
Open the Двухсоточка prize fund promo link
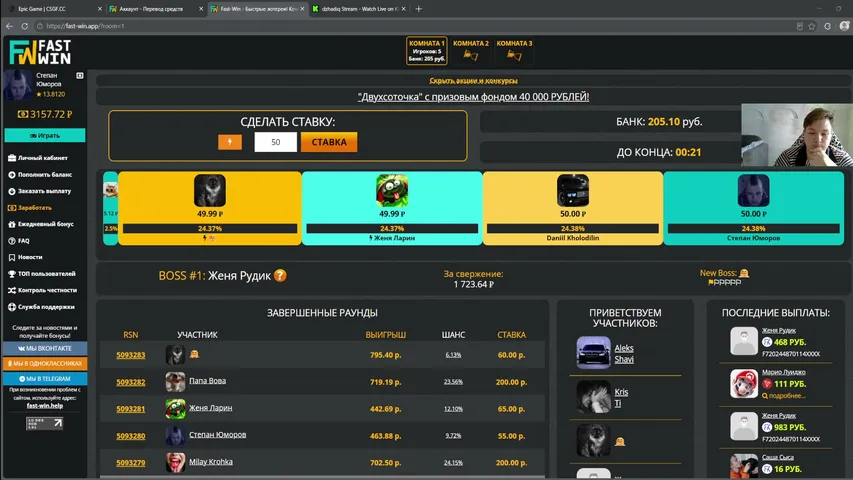[x=473, y=97]
